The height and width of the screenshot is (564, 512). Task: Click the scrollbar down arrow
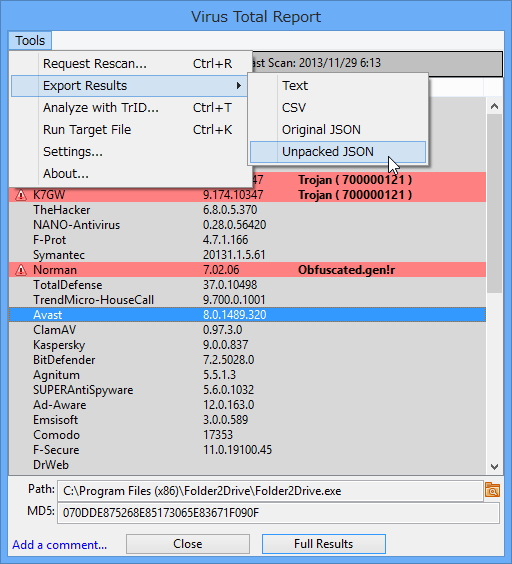(494, 467)
